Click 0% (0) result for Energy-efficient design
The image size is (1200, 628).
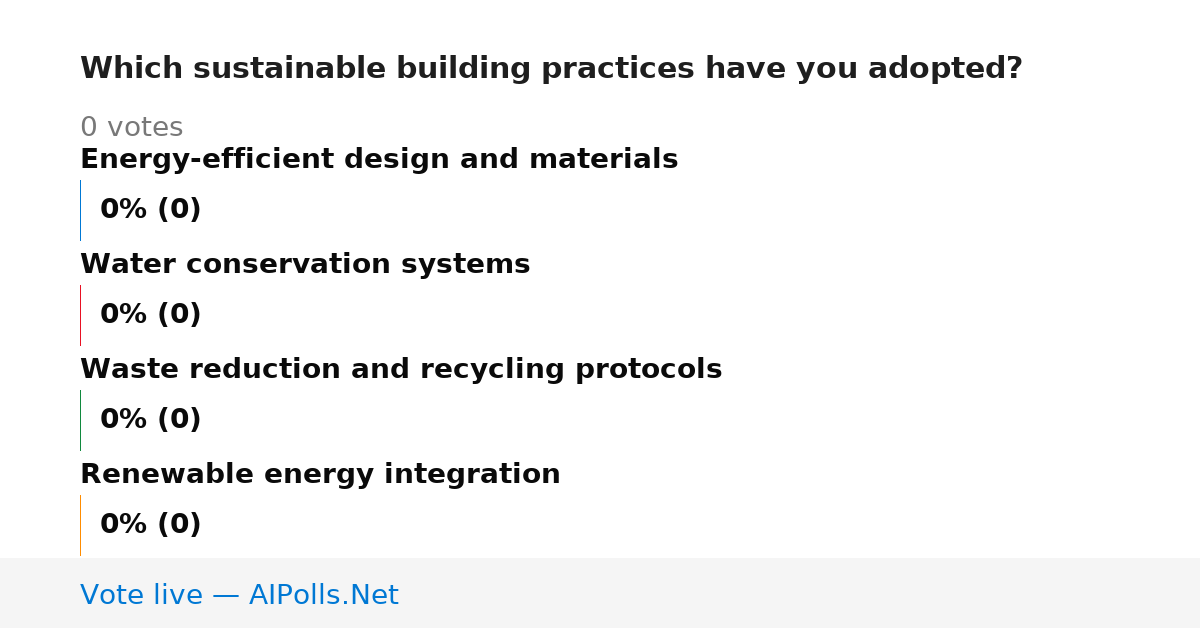tap(151, 210)
